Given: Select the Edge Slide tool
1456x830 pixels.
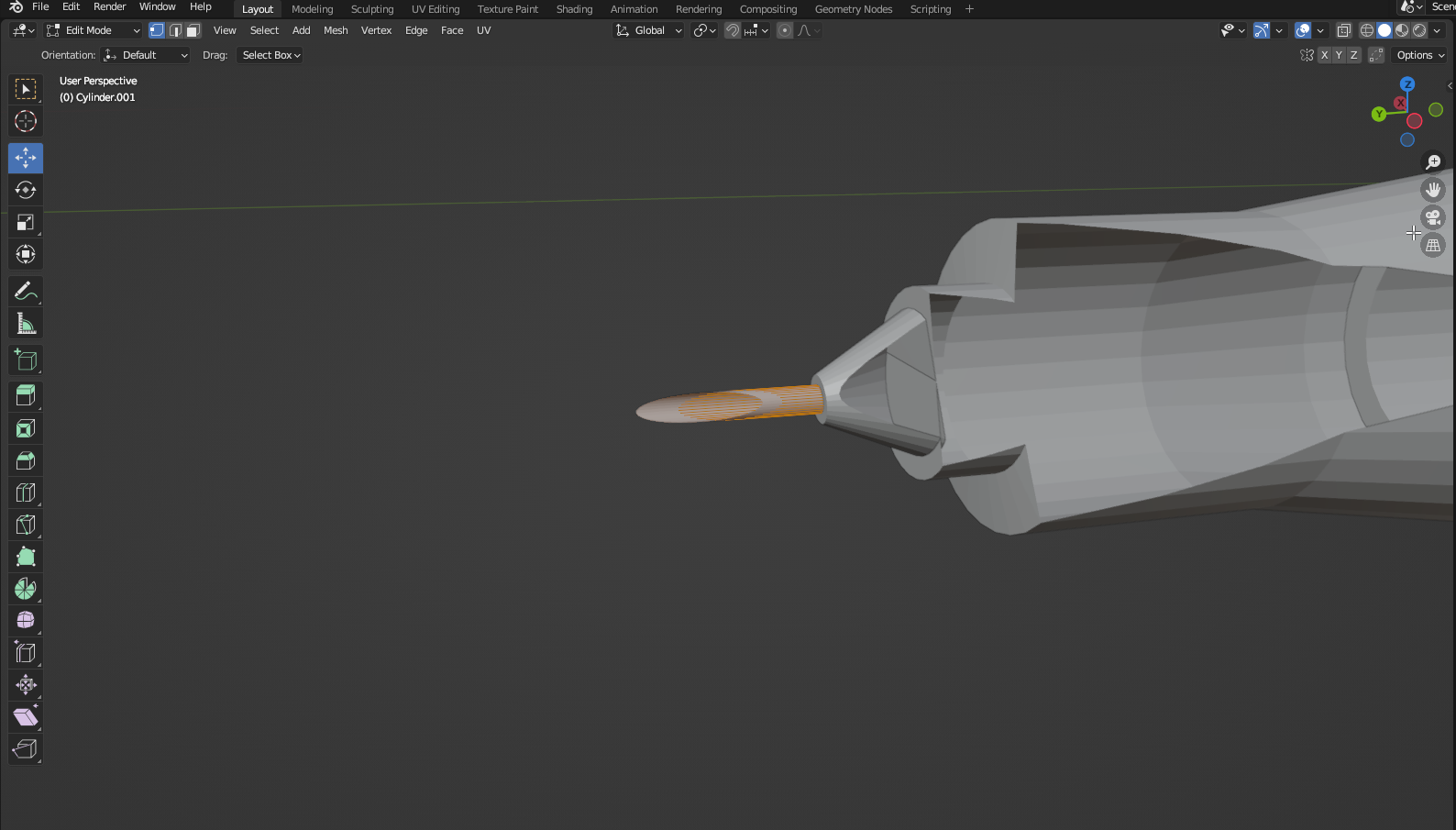Looking at the screenshot, I should point(26,653).
